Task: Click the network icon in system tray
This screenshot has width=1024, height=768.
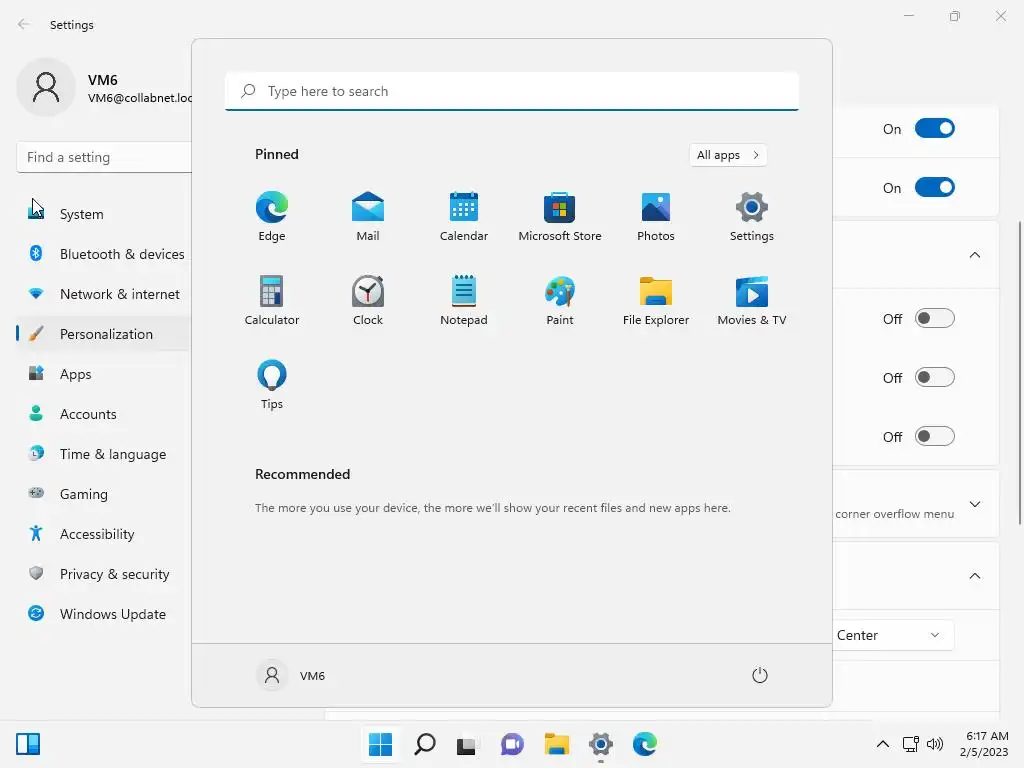Action: tap(910, 744)
